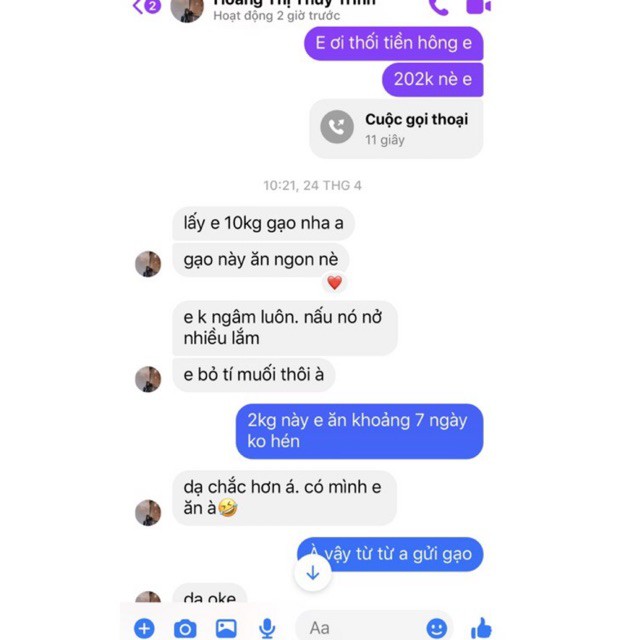Jump to latest messages with down arrow
640x640 pixels.
click(x=313, y=573)
